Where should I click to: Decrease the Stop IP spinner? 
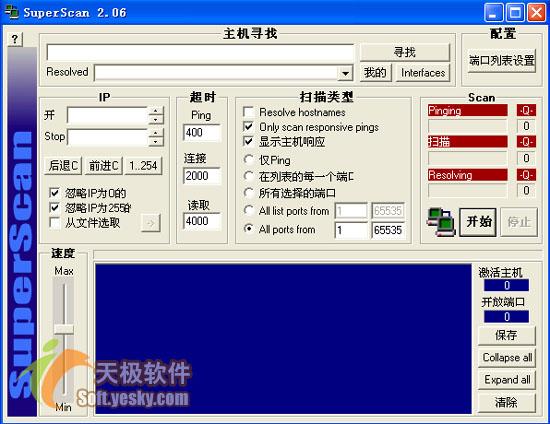click(156, 141)
